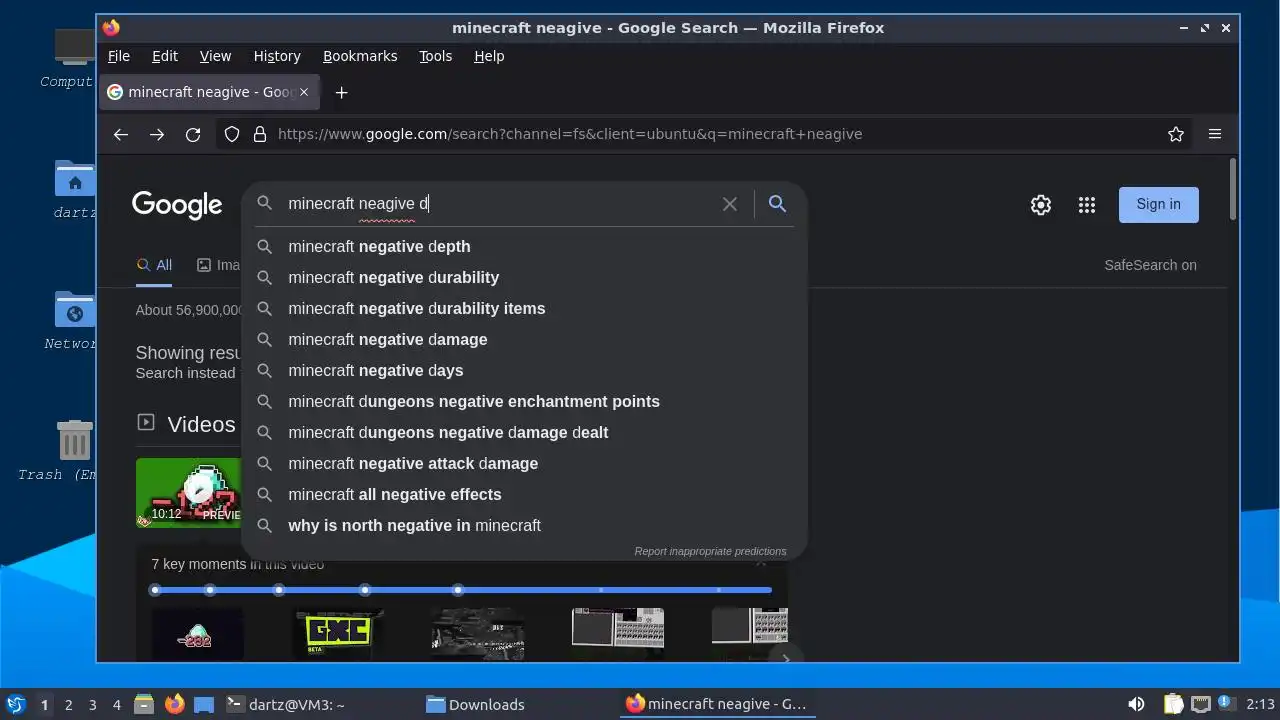Open the Edit menu
1280x720 pixels.
pos(165,56)
